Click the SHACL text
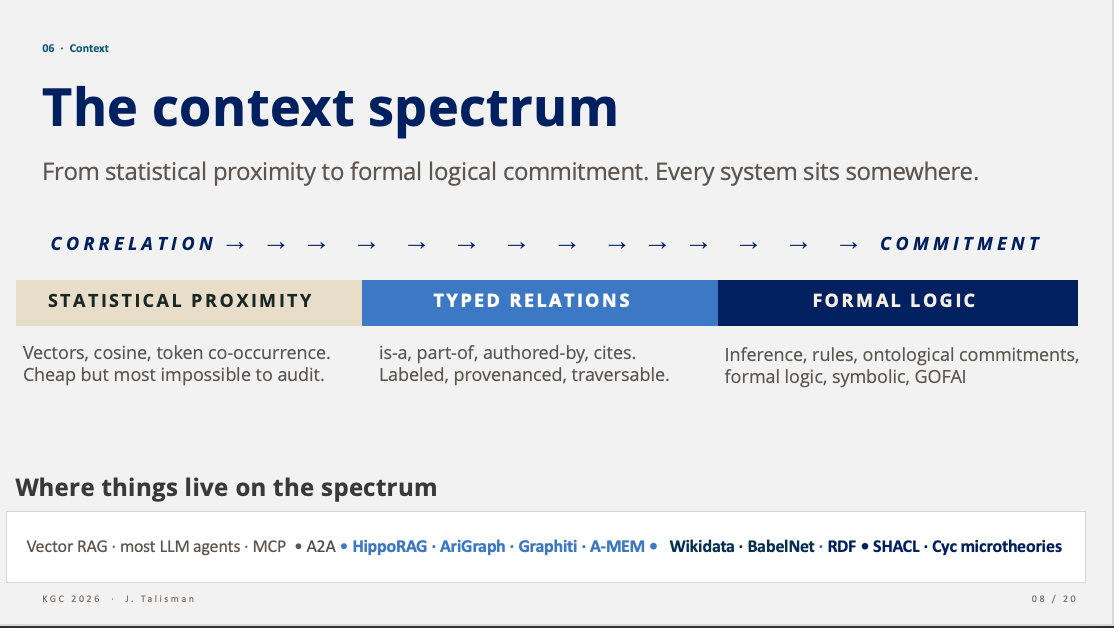The width and height of the screenshot is (1114, 628). pyautogui.click(x=896, y=546)
